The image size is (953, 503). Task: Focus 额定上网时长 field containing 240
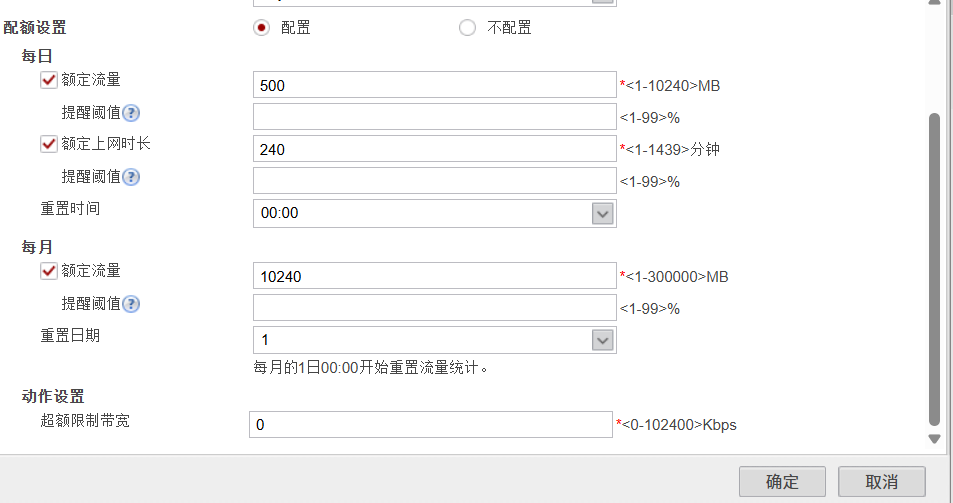[435, 149]
